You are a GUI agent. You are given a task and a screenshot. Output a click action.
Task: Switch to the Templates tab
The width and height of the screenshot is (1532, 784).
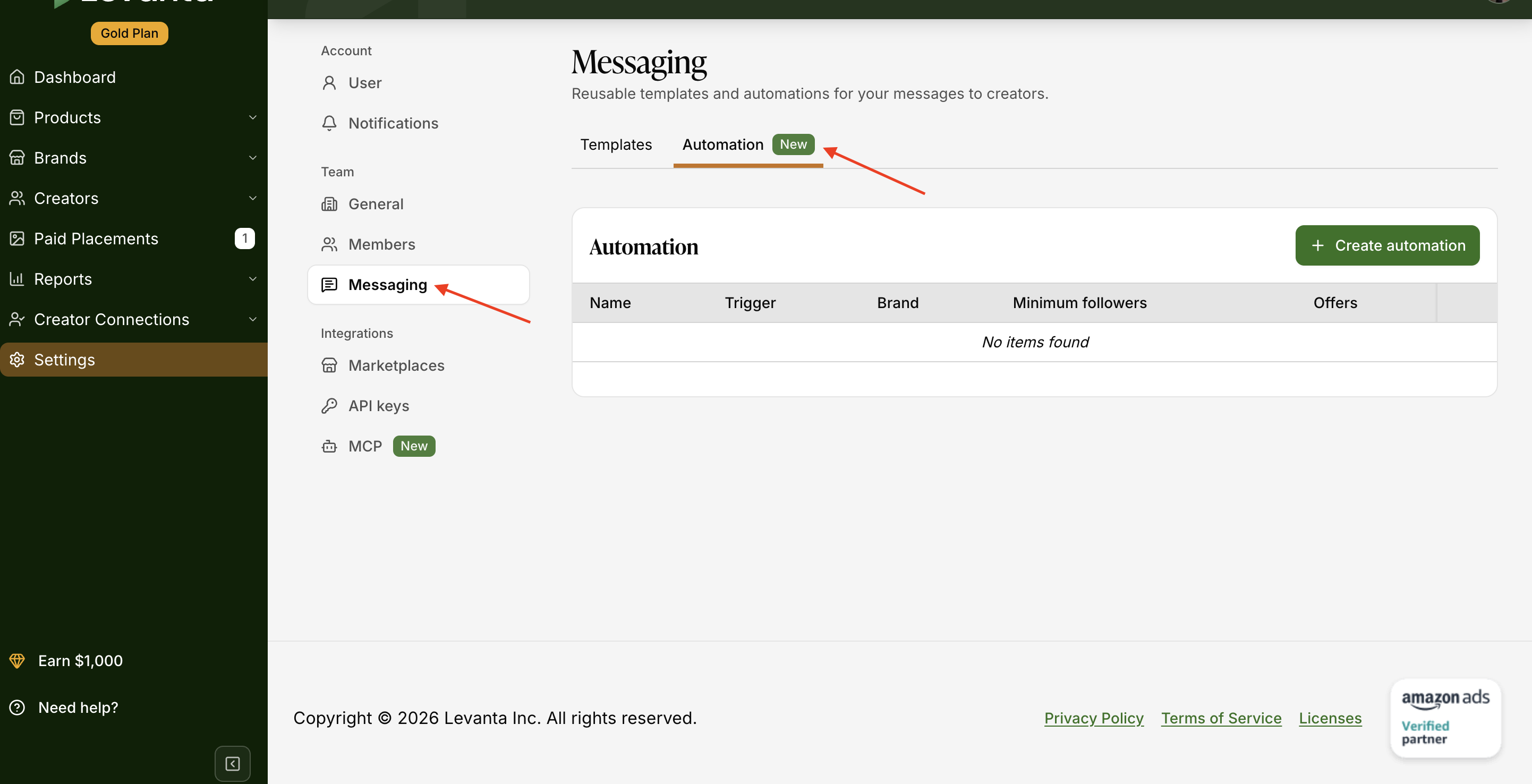(616, 144)
